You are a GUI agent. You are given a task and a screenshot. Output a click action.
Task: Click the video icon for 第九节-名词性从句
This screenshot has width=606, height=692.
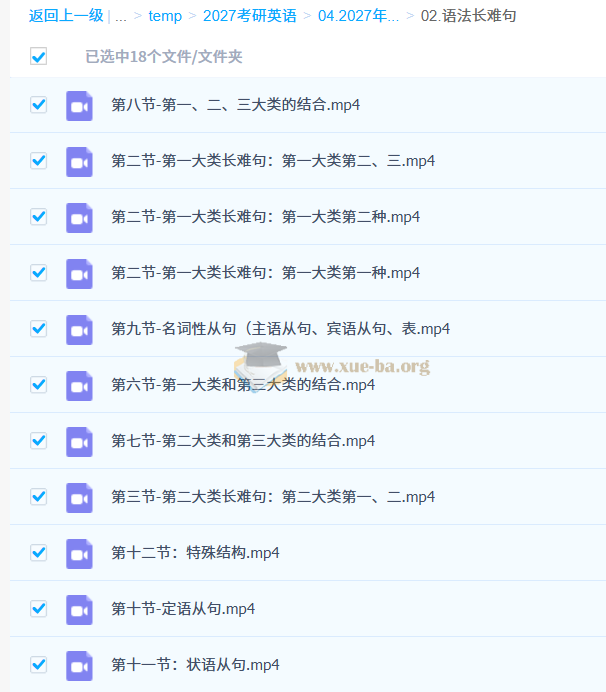click(x=79, y=329)
